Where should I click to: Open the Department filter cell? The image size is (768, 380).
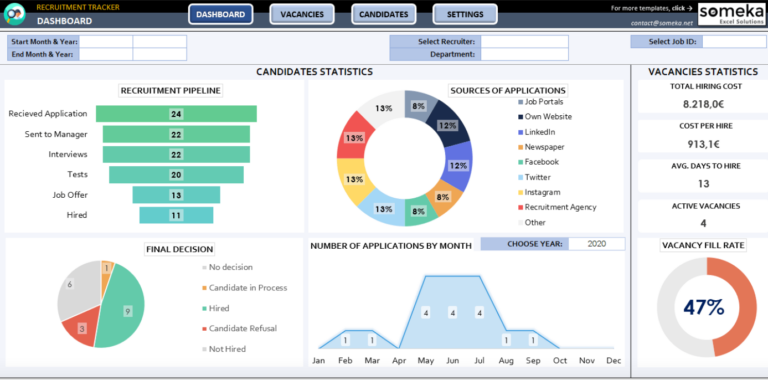click(x=525, y=54)
